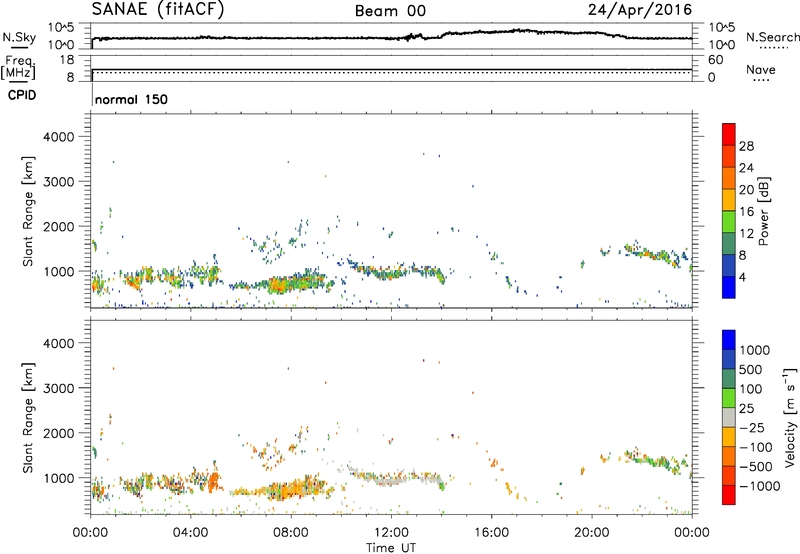Click the -25 tick on velocity scale
This screenshot has height=554, width=800.
(752, 428)
